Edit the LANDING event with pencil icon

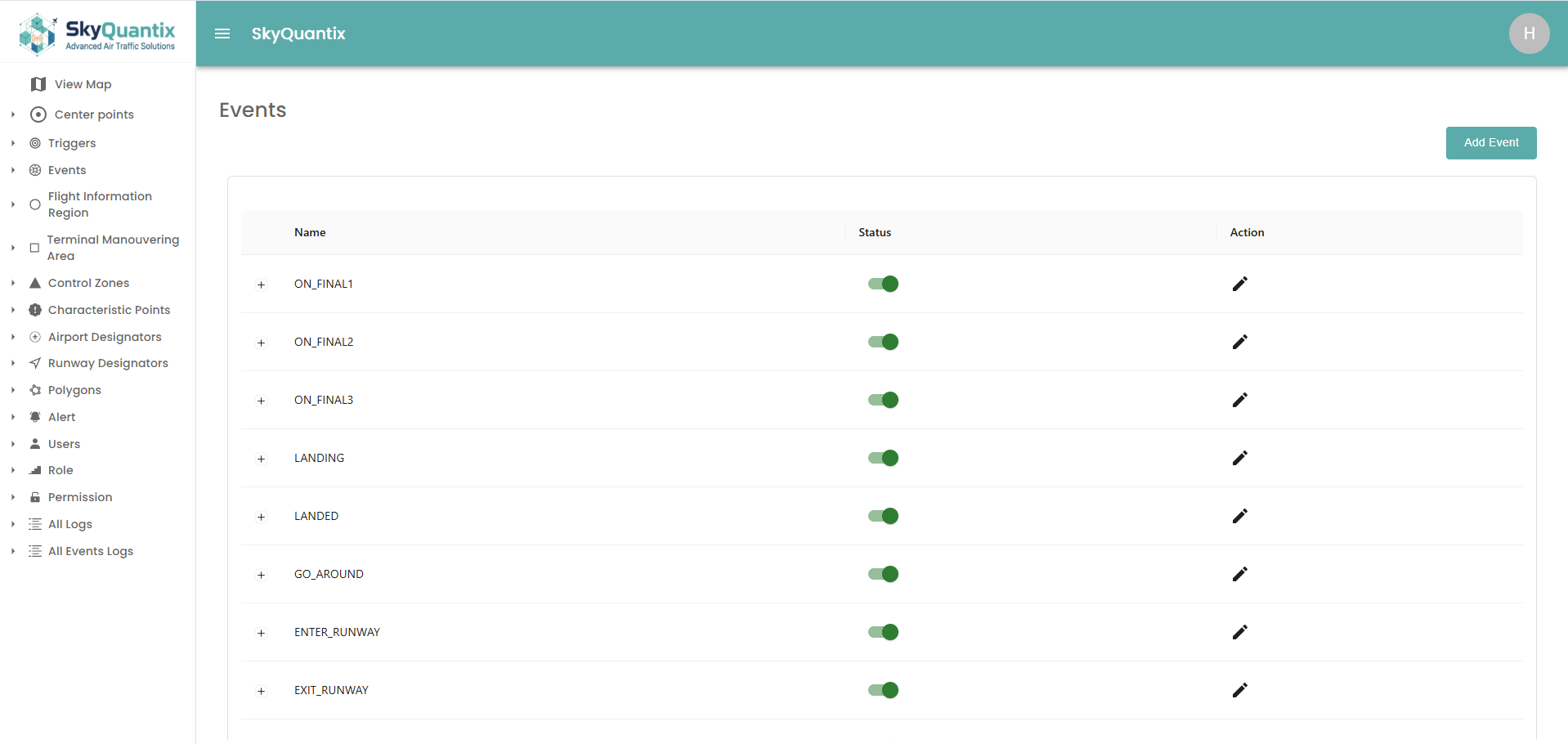tap(1239, 458)
